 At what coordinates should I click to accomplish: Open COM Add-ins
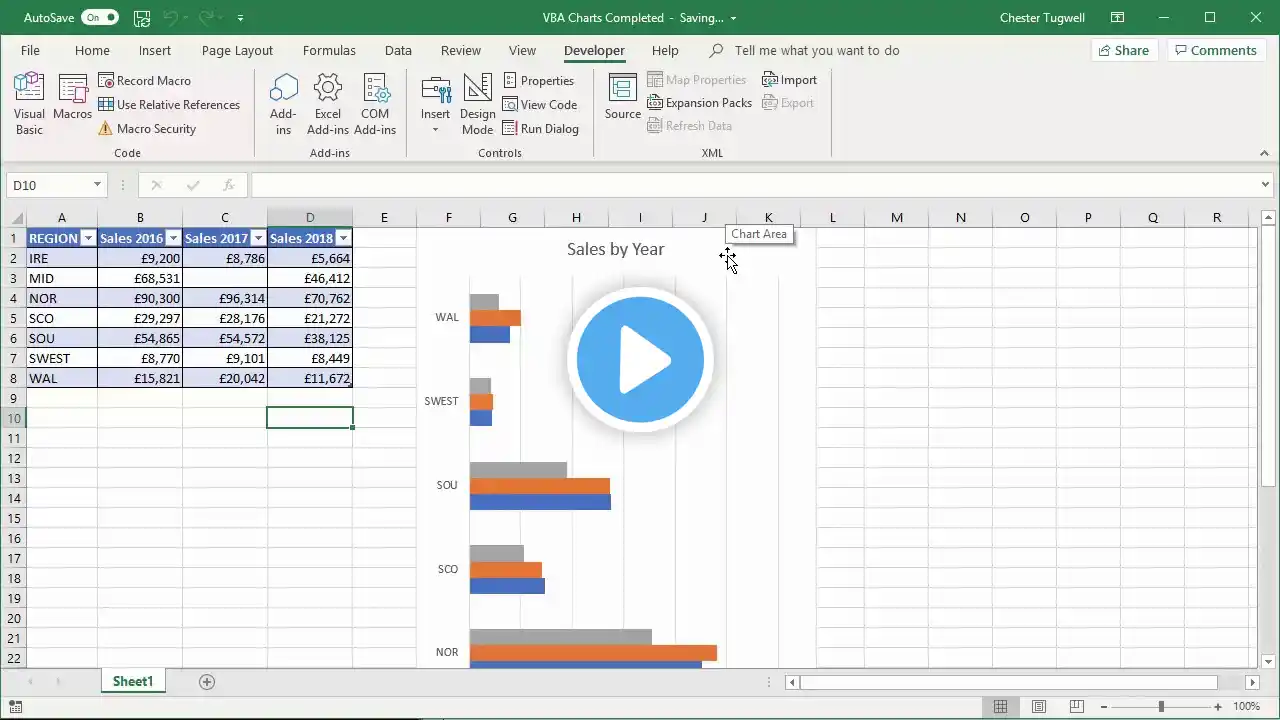pos(375,104)
